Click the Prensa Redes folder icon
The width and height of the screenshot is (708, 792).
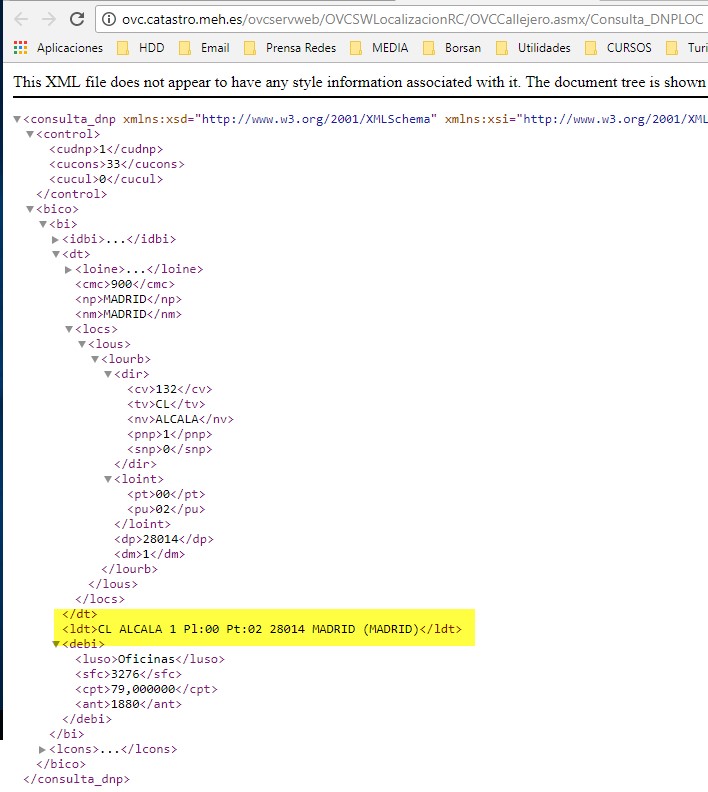[249, 47]
